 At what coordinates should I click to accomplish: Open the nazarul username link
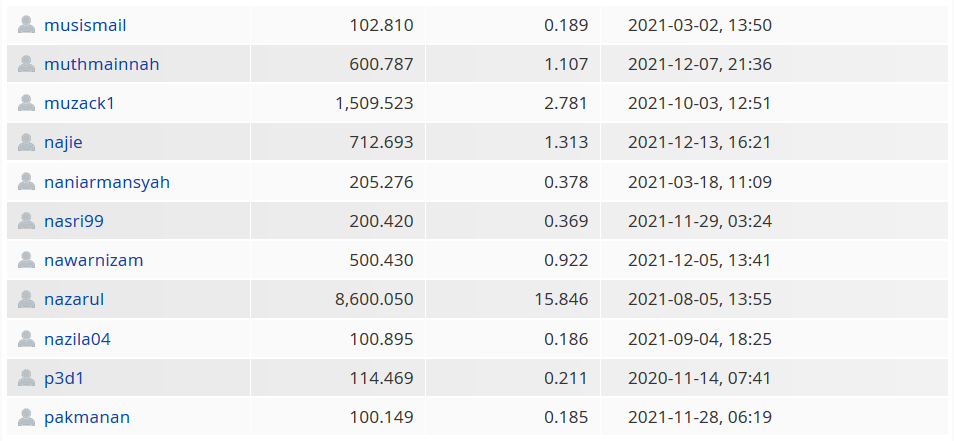[74, 300]
